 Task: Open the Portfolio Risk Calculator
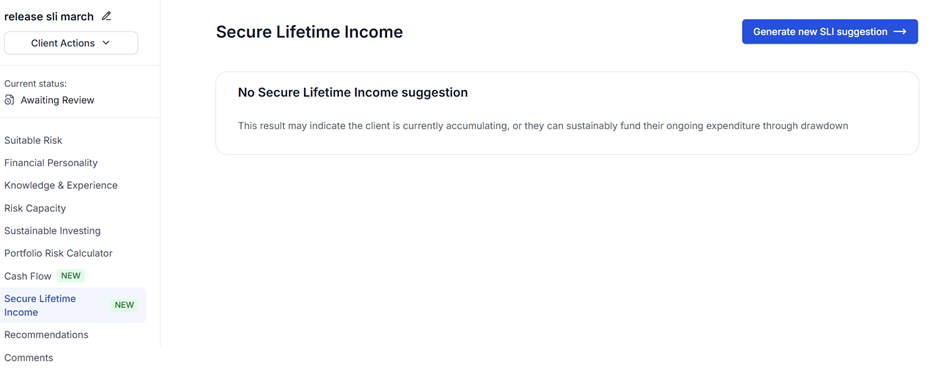pyautogui.click(x=58, y=254)
